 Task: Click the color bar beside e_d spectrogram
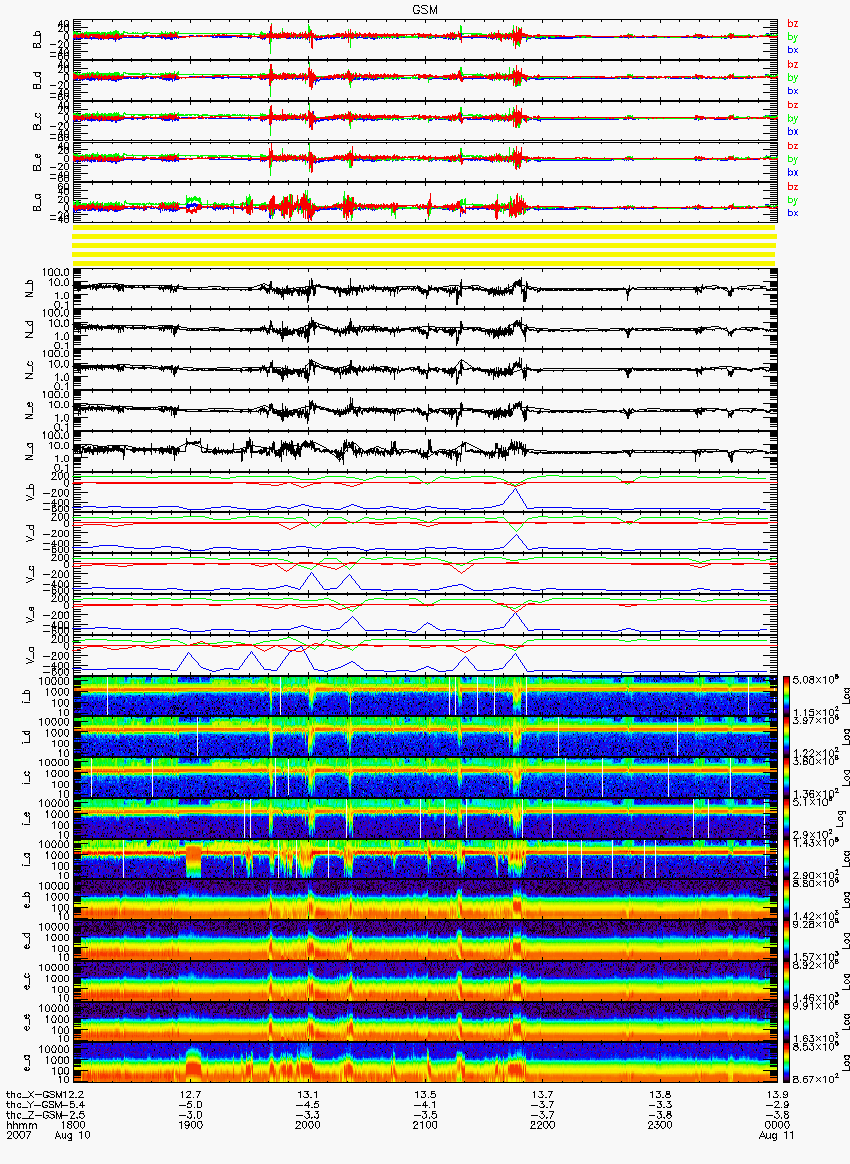(786, 941)
